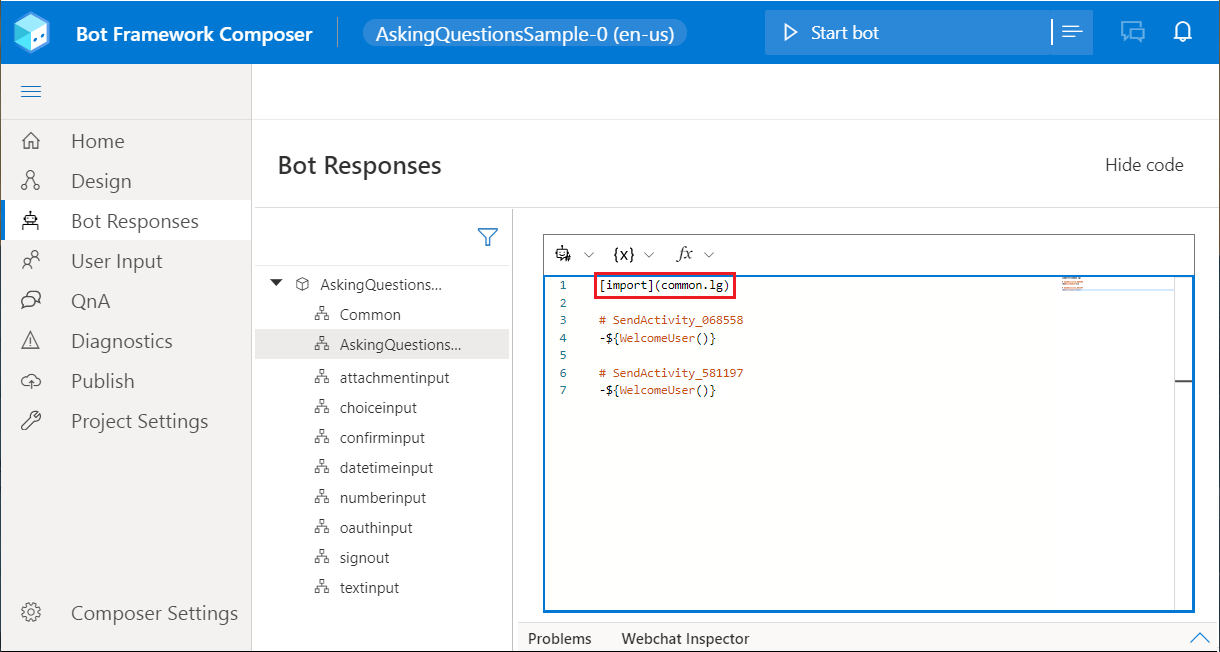Open the template reference bot icon dropdown
Screen dimensions: 1220x652
pyautogui.click(x=574, y=254)
